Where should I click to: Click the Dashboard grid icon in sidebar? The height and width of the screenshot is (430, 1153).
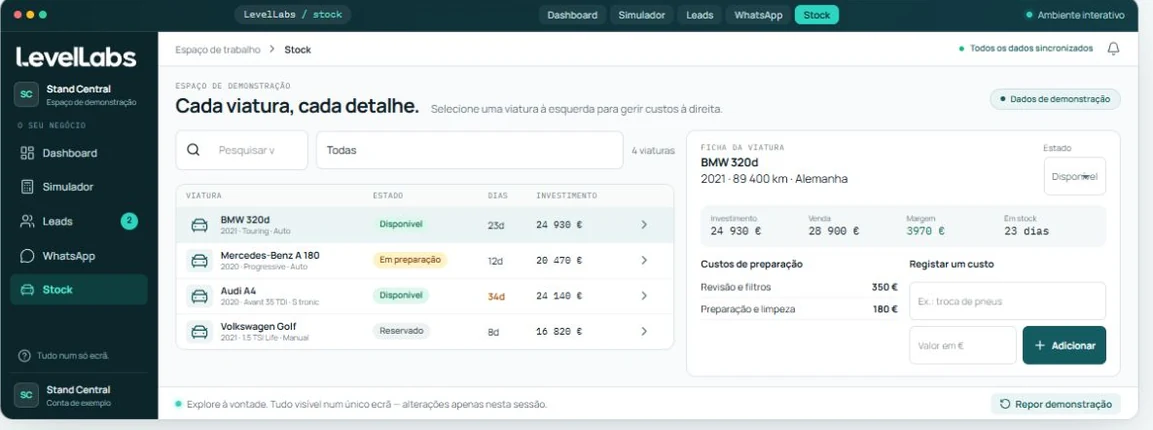point(27,153)
